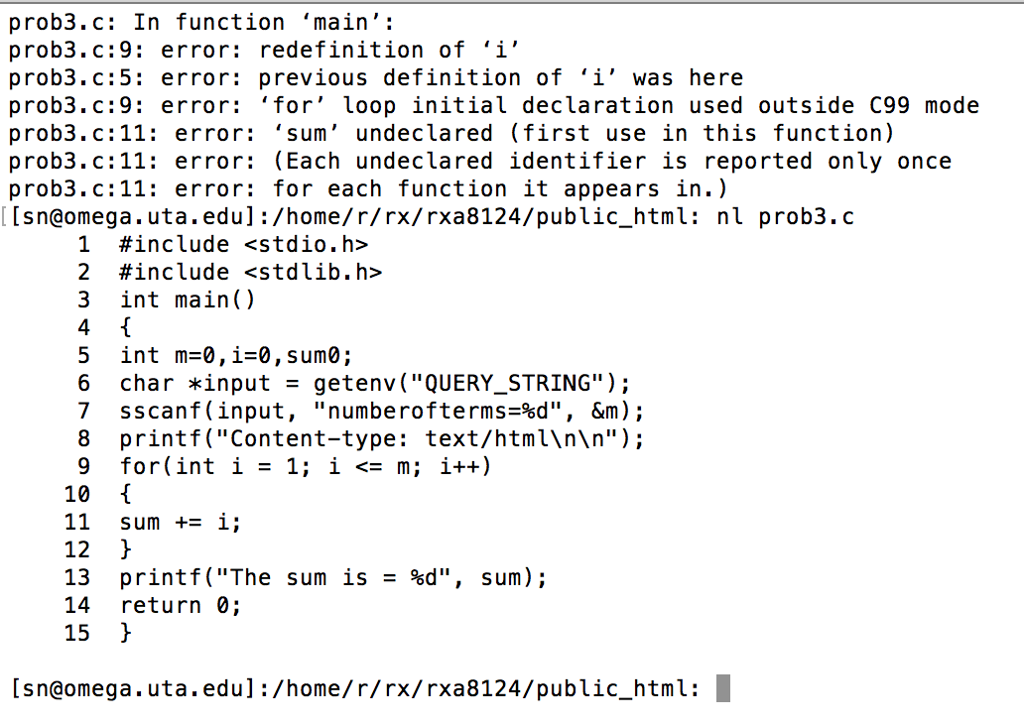This screenshot has width=1024, height=724.
Task: Click the 'sum undeclared' error line
Action: point(451,134)
